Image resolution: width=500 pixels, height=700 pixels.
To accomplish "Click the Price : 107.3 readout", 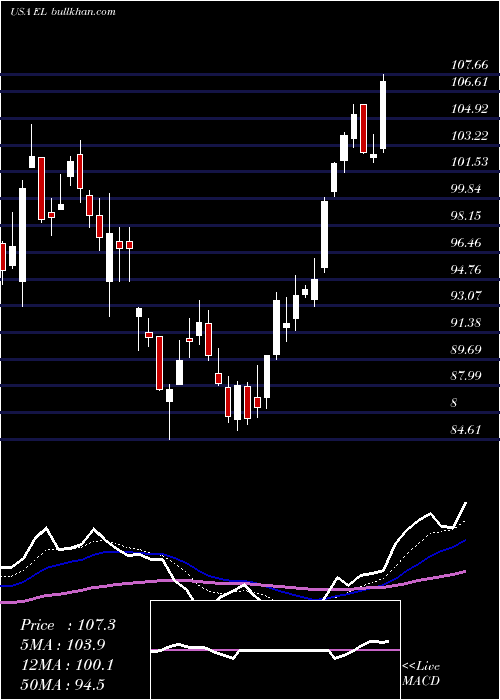I will pyautogui.click(x=68, y=625).
